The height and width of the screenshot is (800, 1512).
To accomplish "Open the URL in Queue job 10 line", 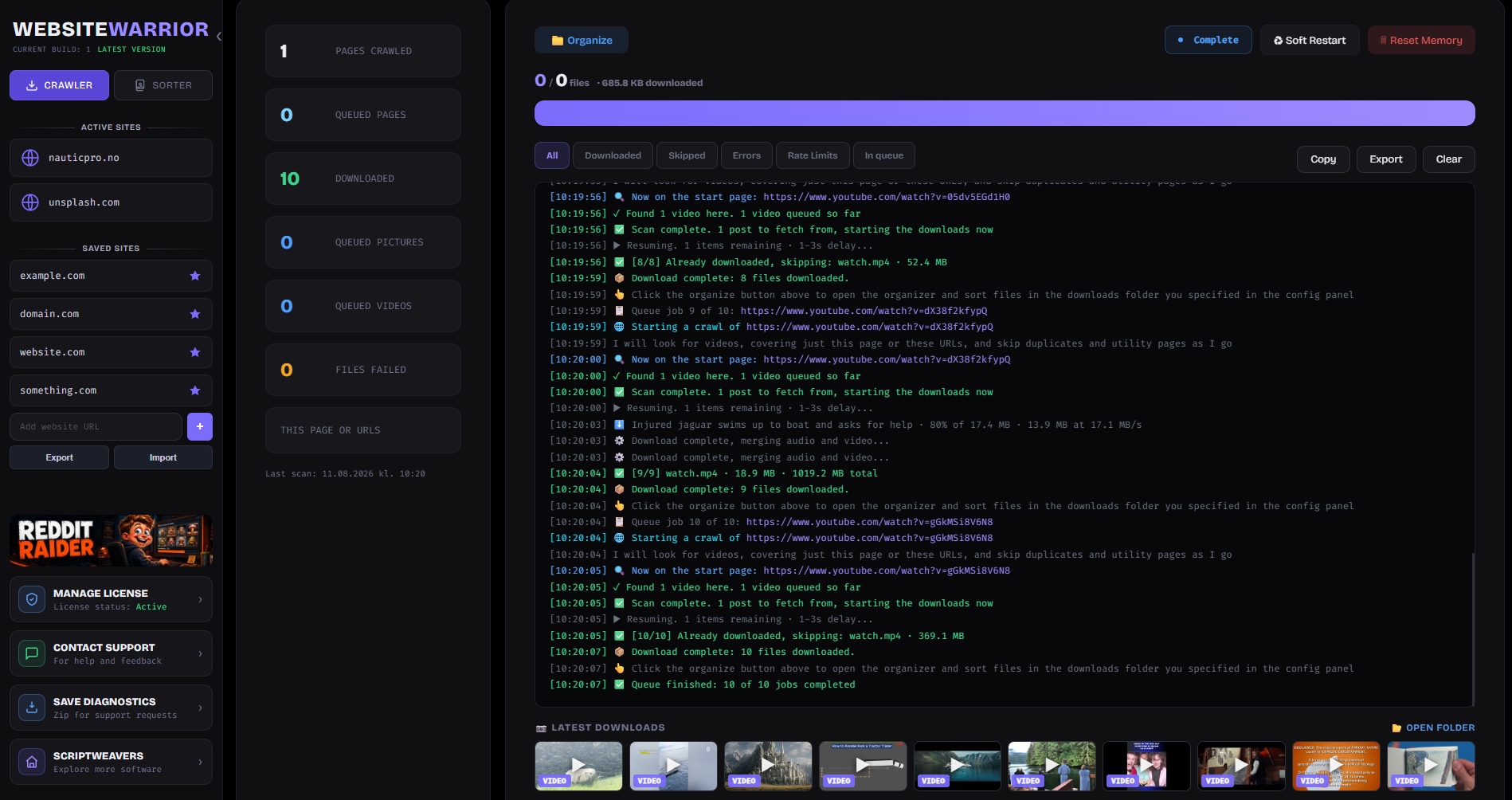I will point(869,522).
